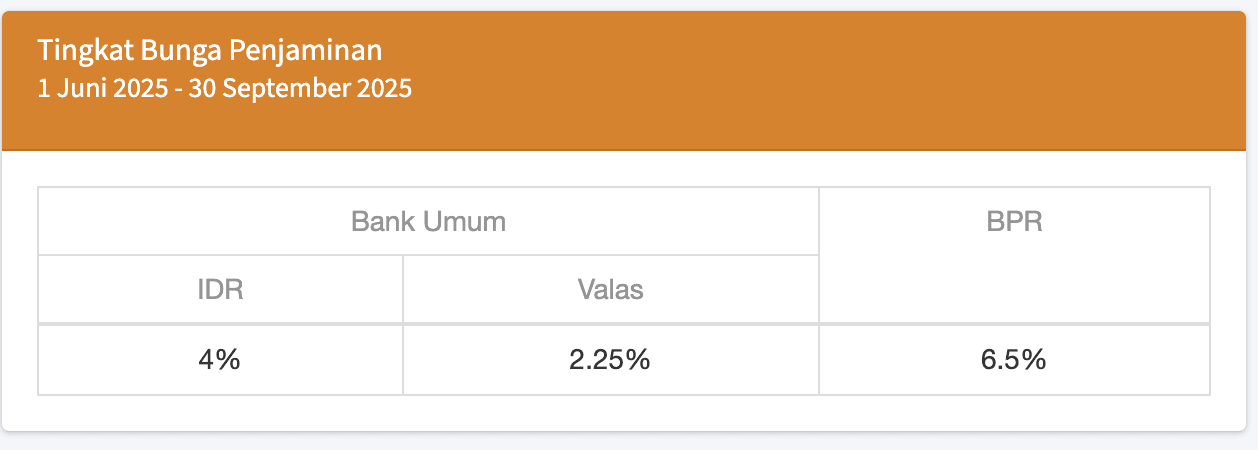Click the date range subtitle under the title
Viewport: 1258px width, 450px height.
click(x=224, y=88)
